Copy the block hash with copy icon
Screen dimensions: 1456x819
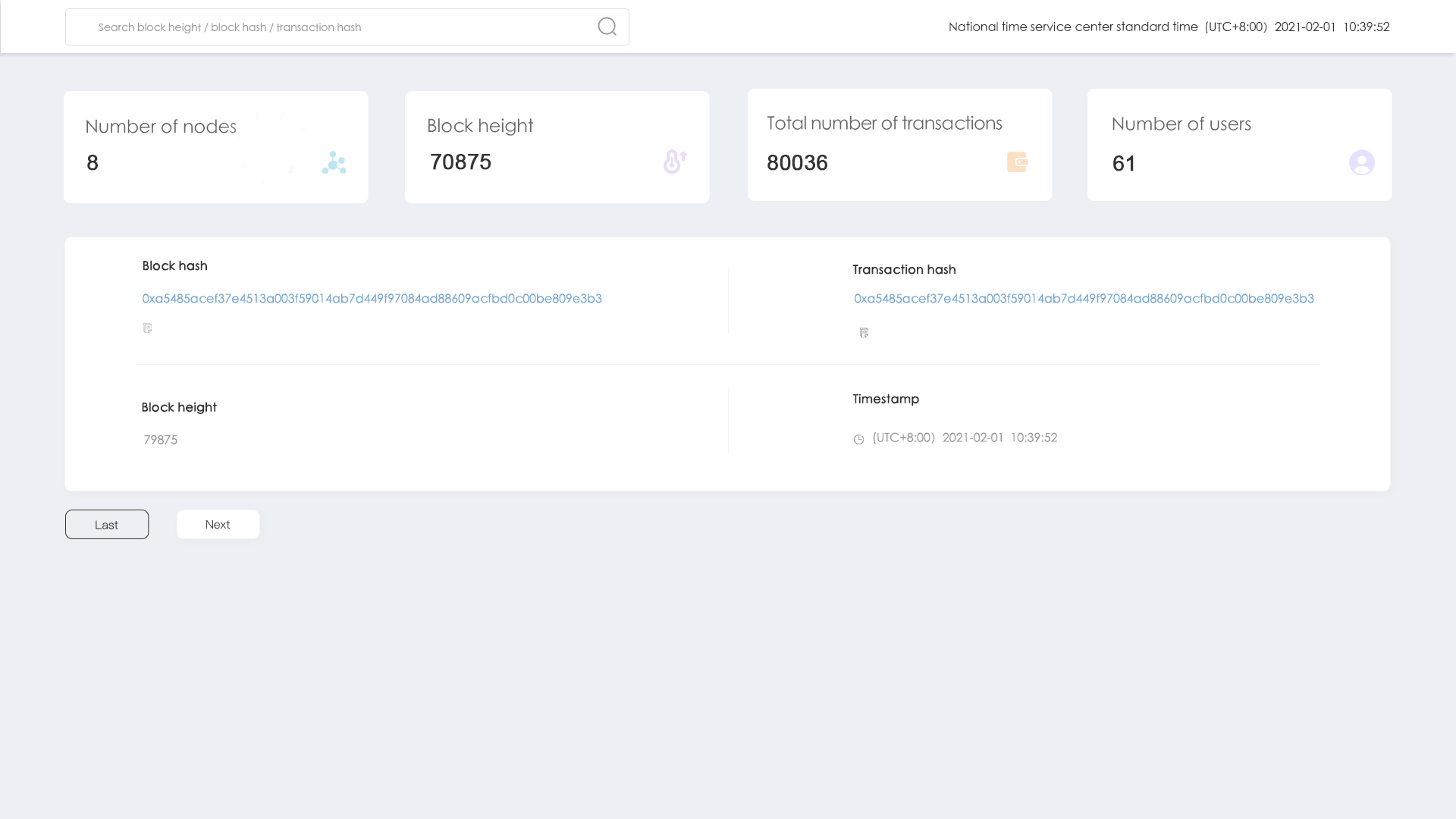tap(147, 328)
